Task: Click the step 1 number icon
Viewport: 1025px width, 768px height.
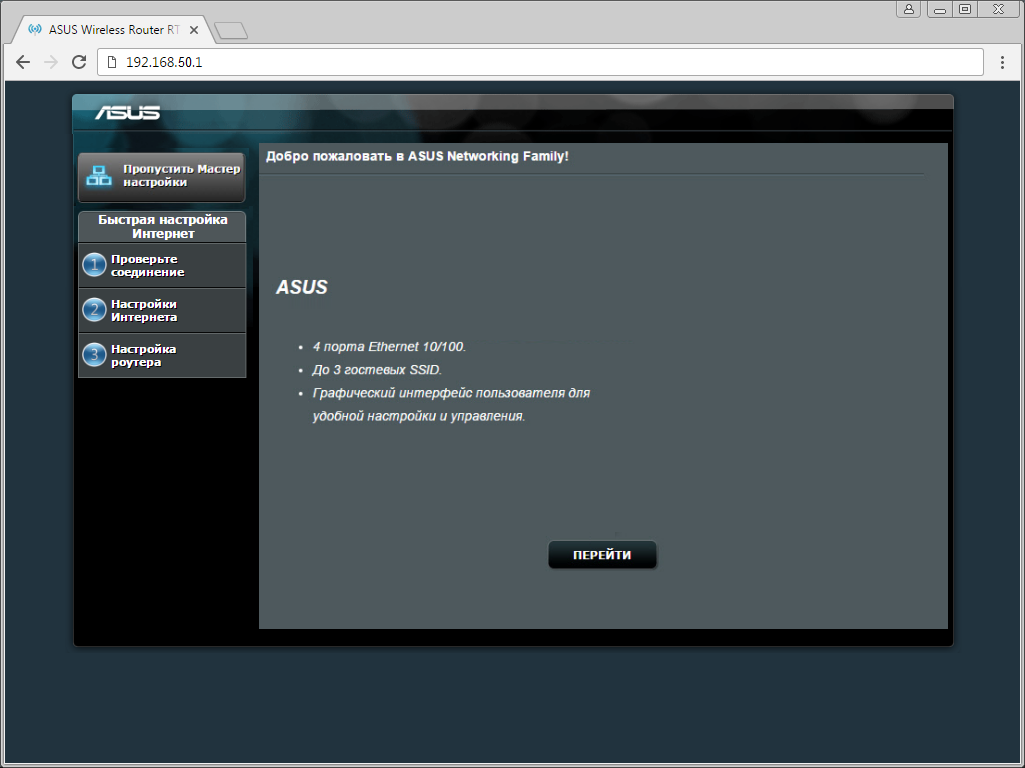Action: pyautogui.click(x=94, y=265)
